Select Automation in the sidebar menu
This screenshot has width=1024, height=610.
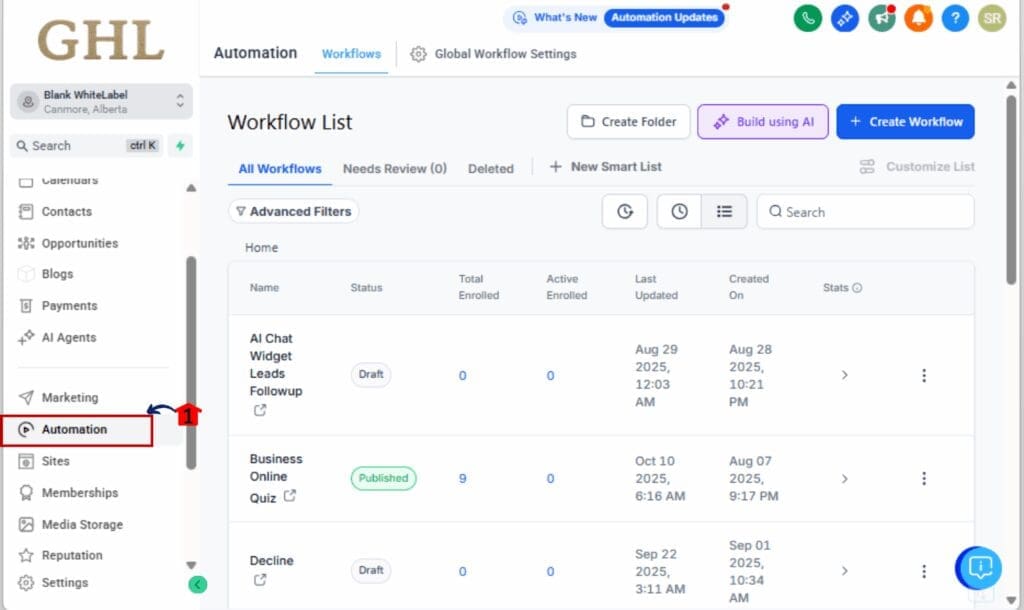(x=76, y=429)
